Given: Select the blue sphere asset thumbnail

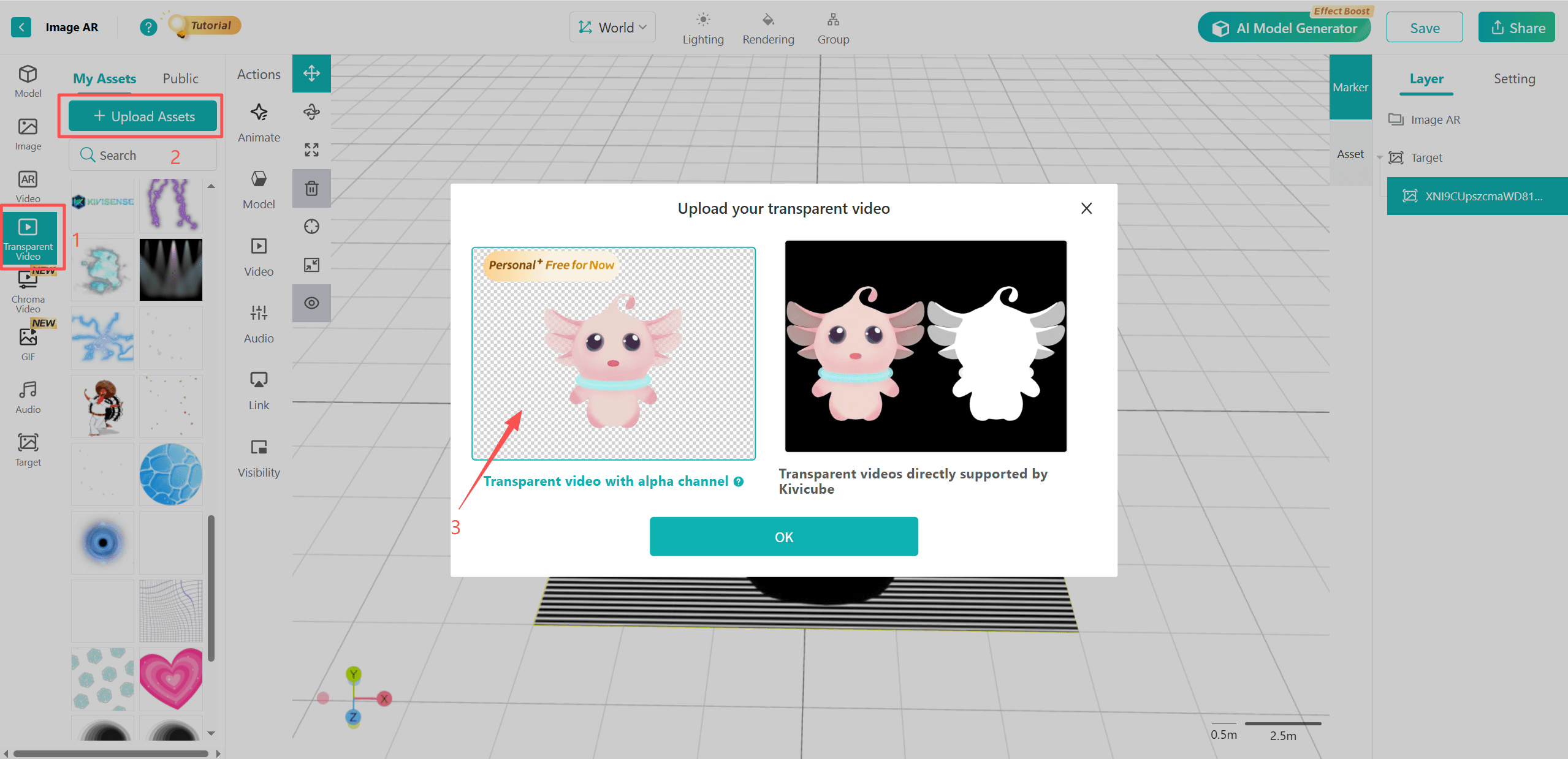Looking at the screenshot, I should [170, 475].
